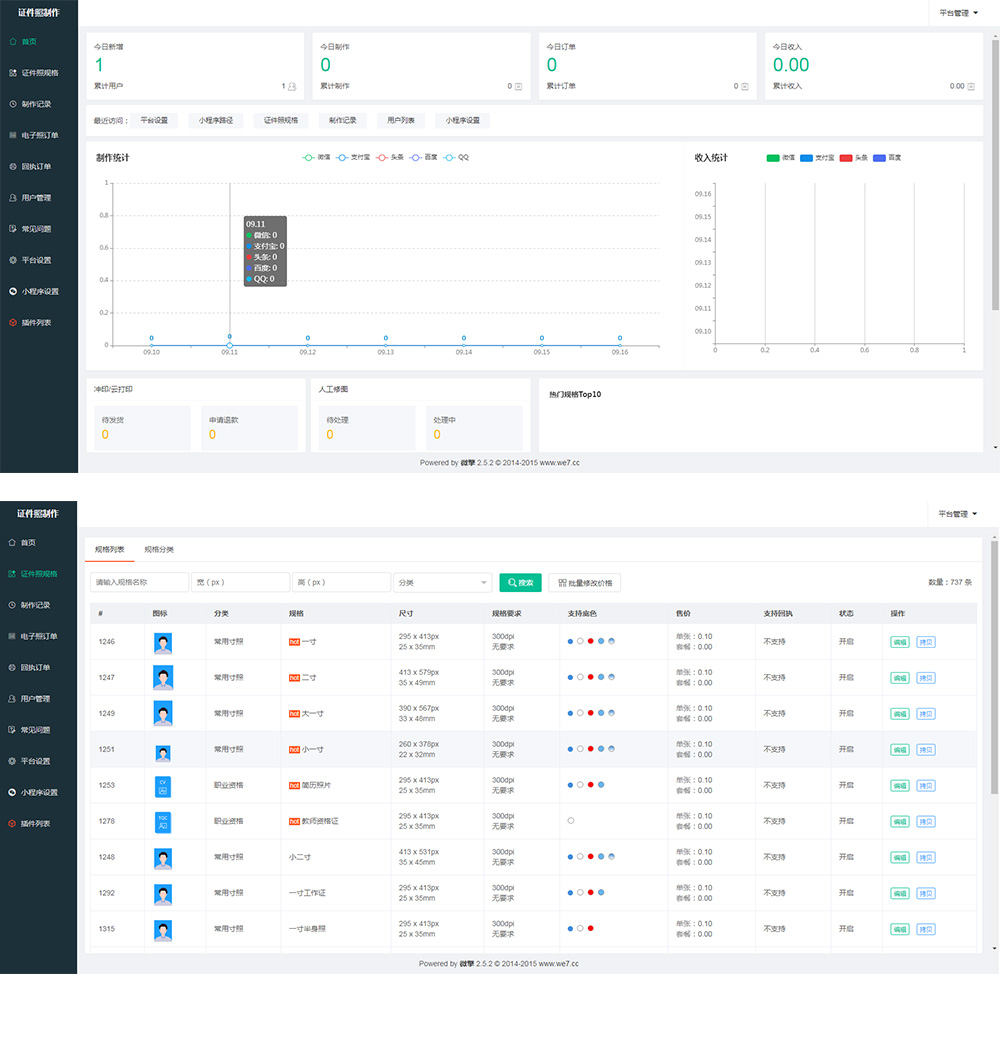Screen dimensions: 1000x1039
Task: Open 平台管理 dropdown above the 数量 737 count
Action: [x=957, y=514]
